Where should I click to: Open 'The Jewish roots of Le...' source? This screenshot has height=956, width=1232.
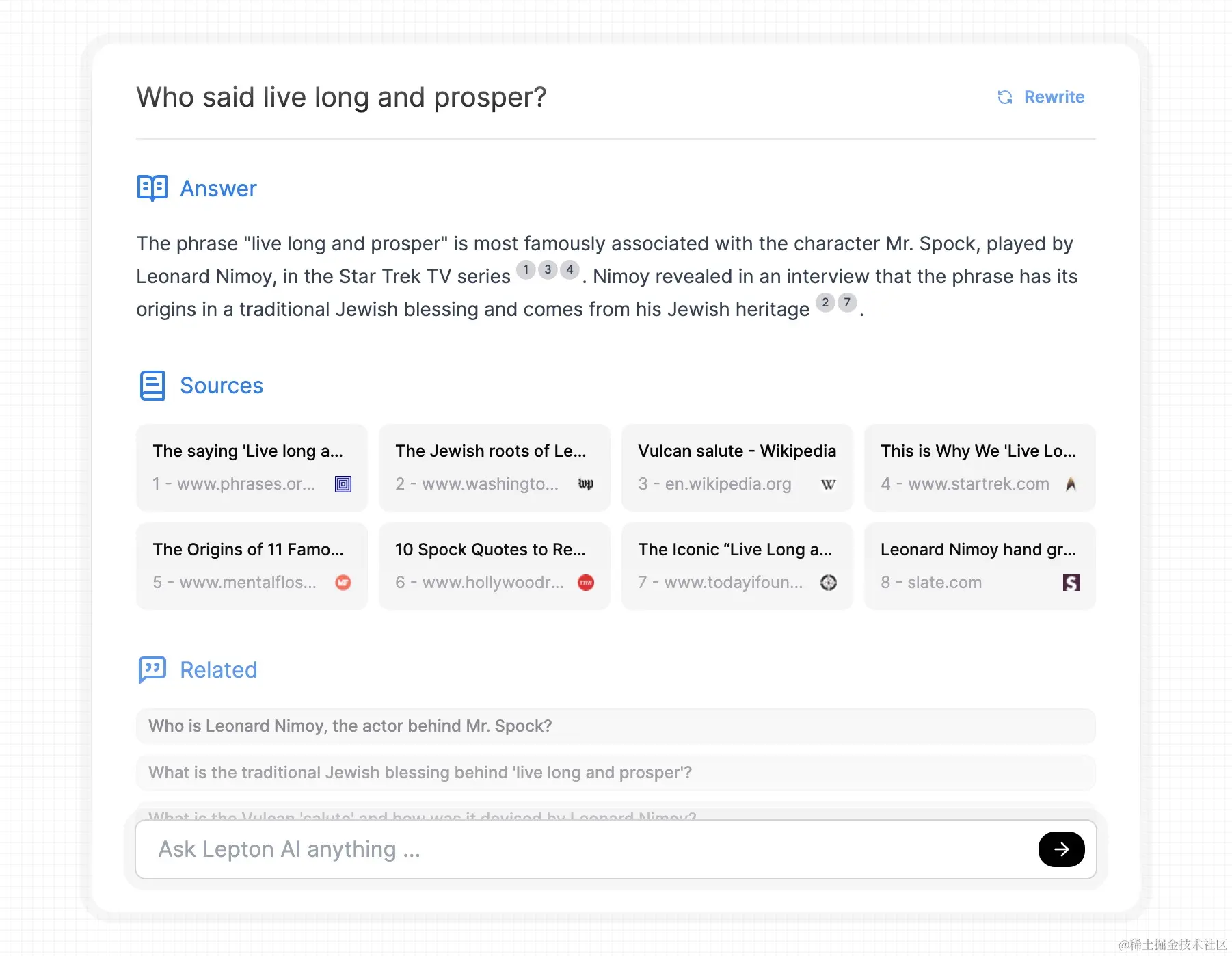coord(494,468)
